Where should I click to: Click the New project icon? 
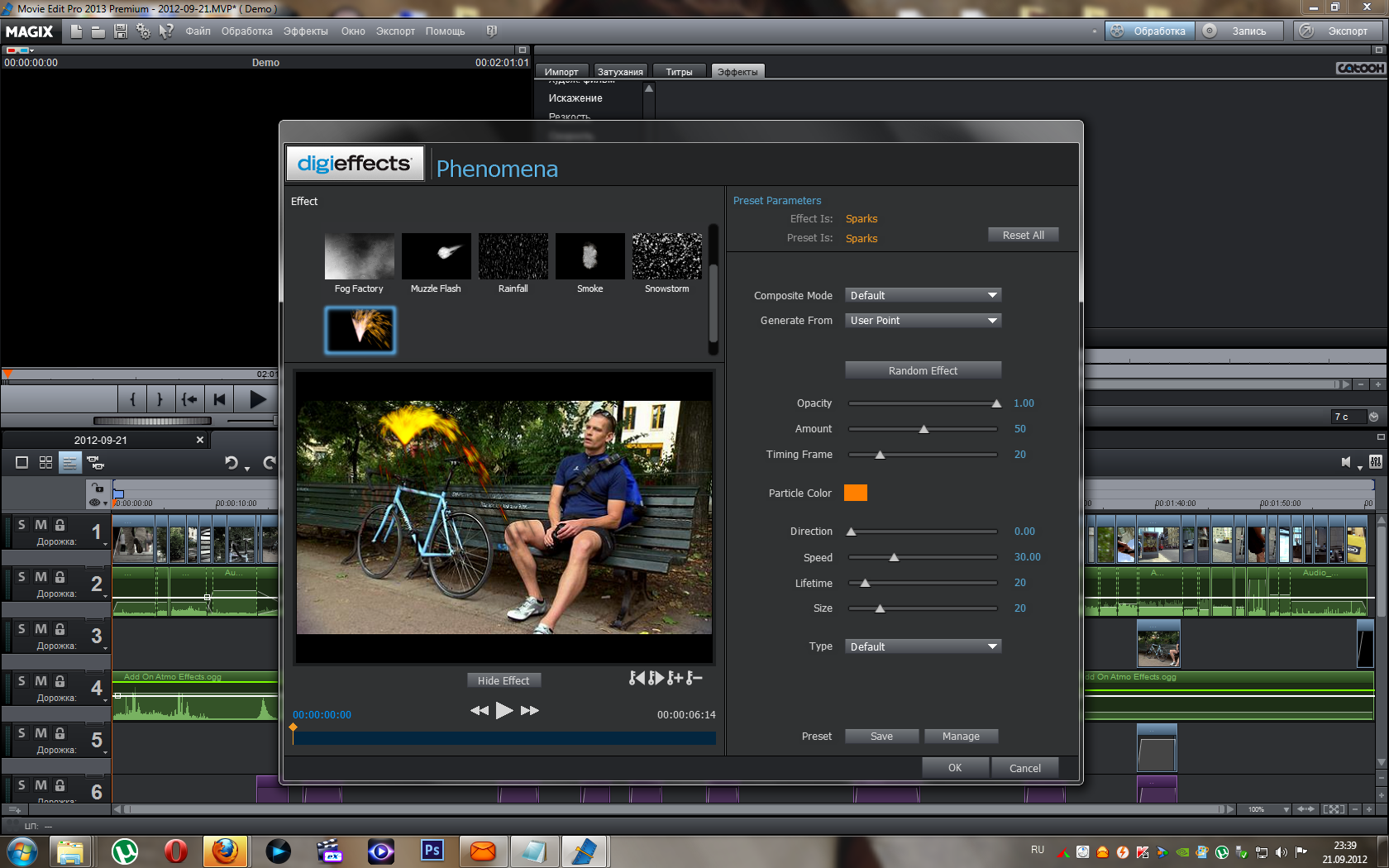point(76,31)
